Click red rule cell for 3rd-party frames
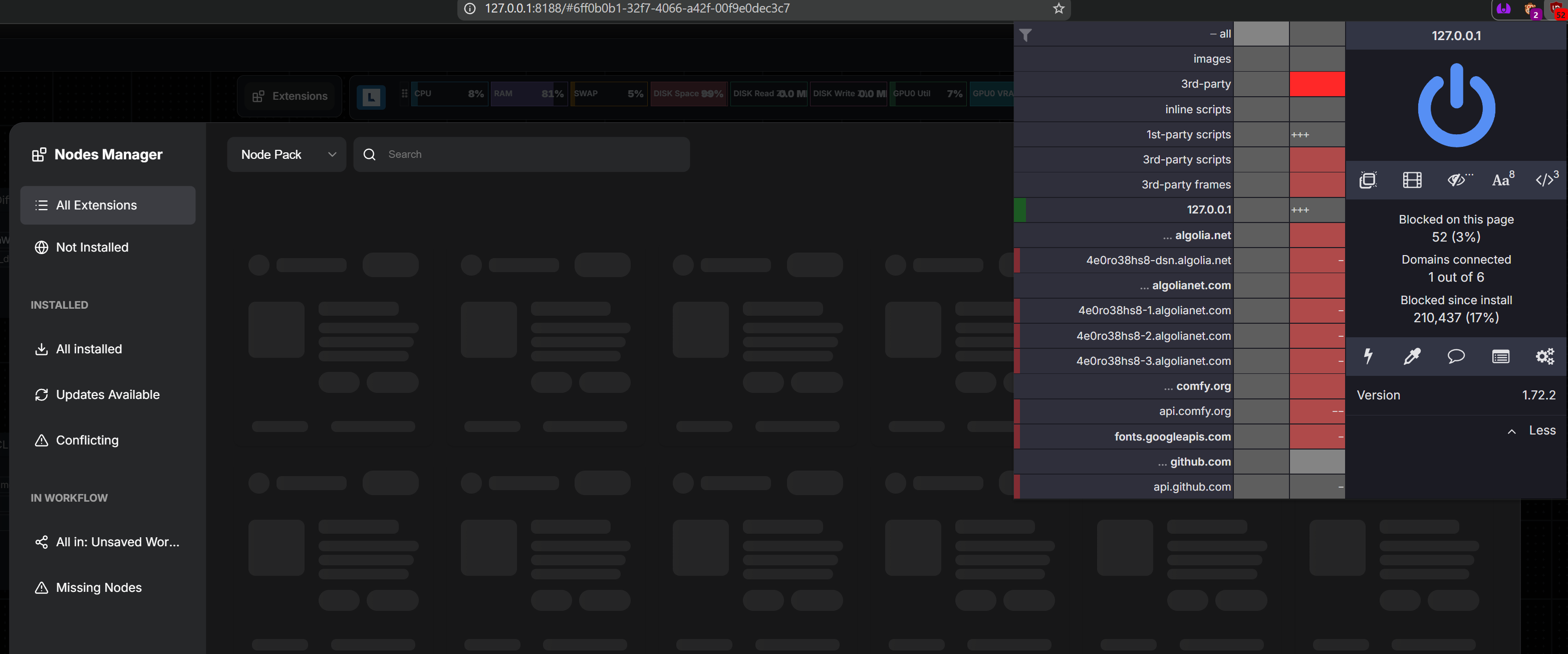This screenshot has height=654, width=1568. tap(1317, 184)
